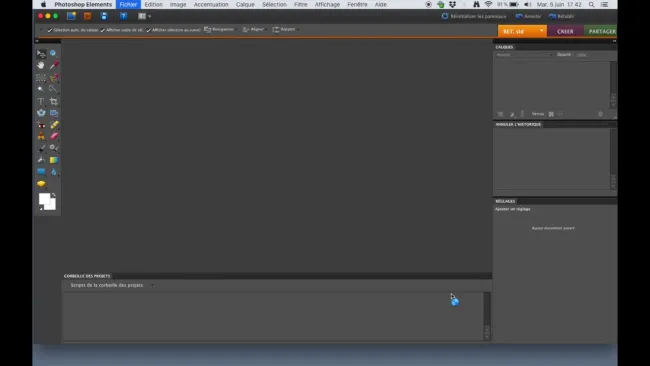Select the Type (T) tool
This screenshot has width=650, height=366.
pyautogui.click(x=41, y=101)
